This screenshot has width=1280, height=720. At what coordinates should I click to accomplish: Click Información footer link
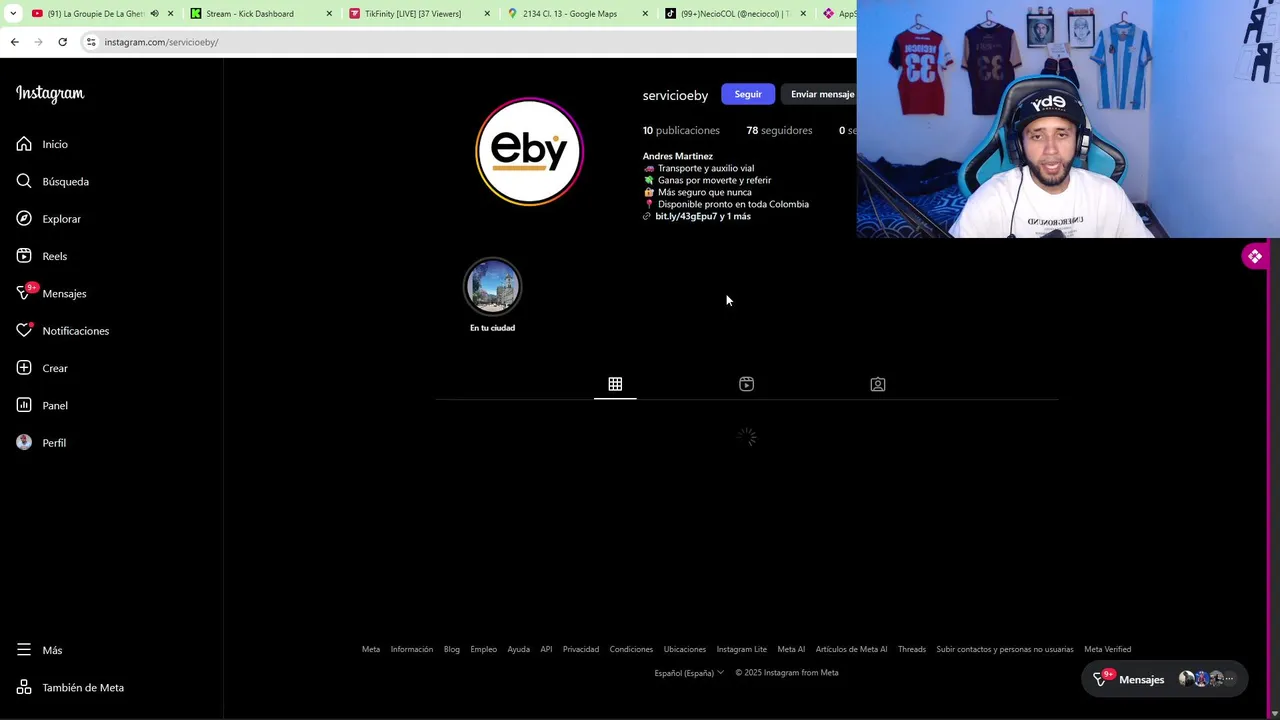[412, 649]
